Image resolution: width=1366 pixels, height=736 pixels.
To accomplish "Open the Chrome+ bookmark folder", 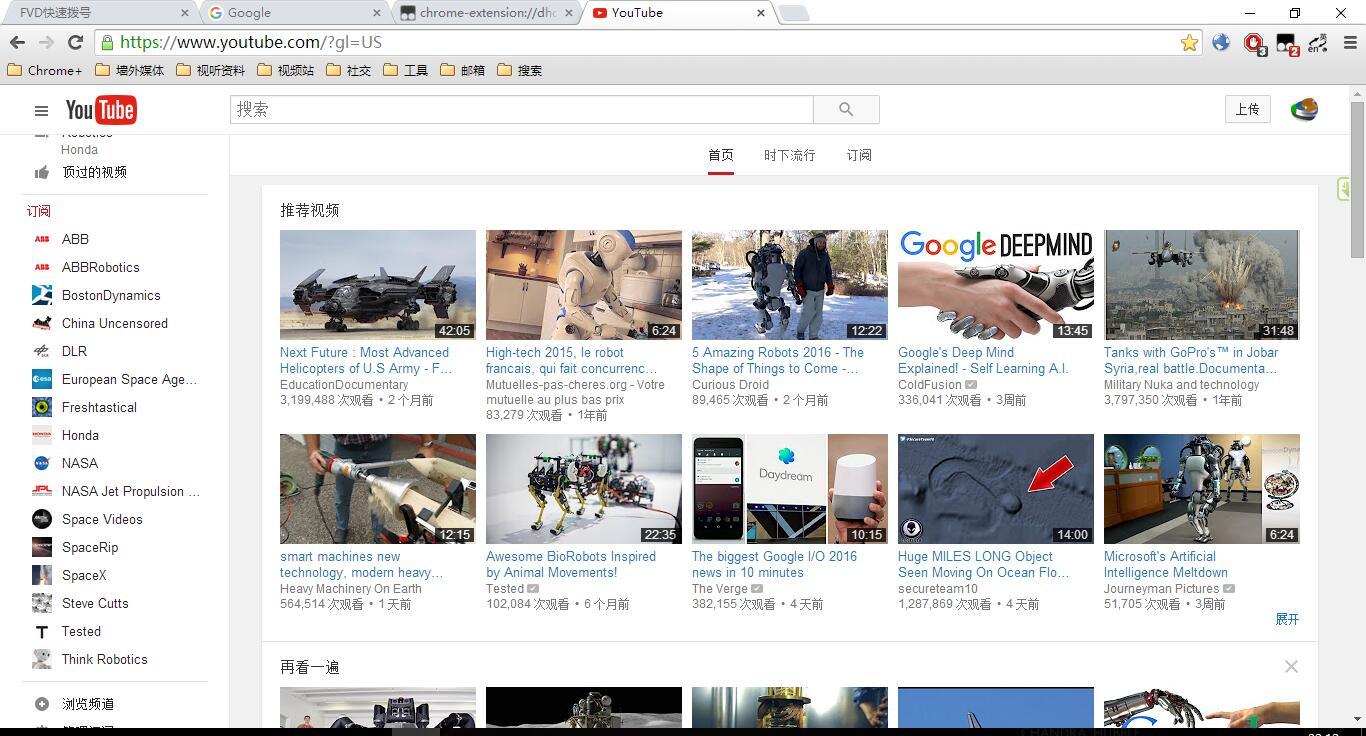I will (x=44, y=70).
